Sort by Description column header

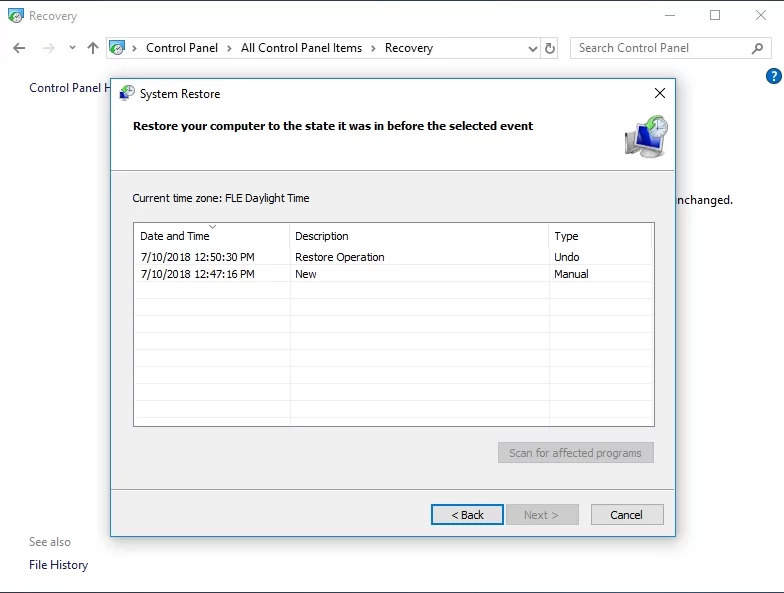click(419, 236)
